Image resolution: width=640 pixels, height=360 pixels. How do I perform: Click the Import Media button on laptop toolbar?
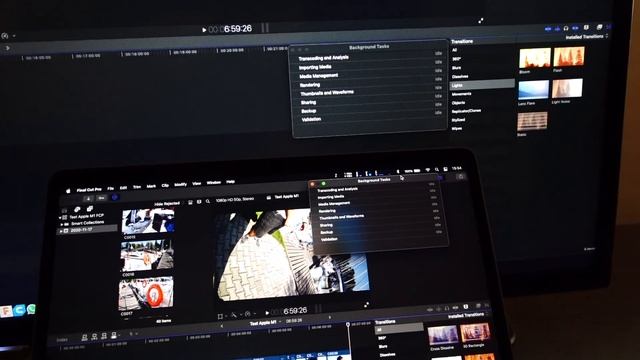88,198
